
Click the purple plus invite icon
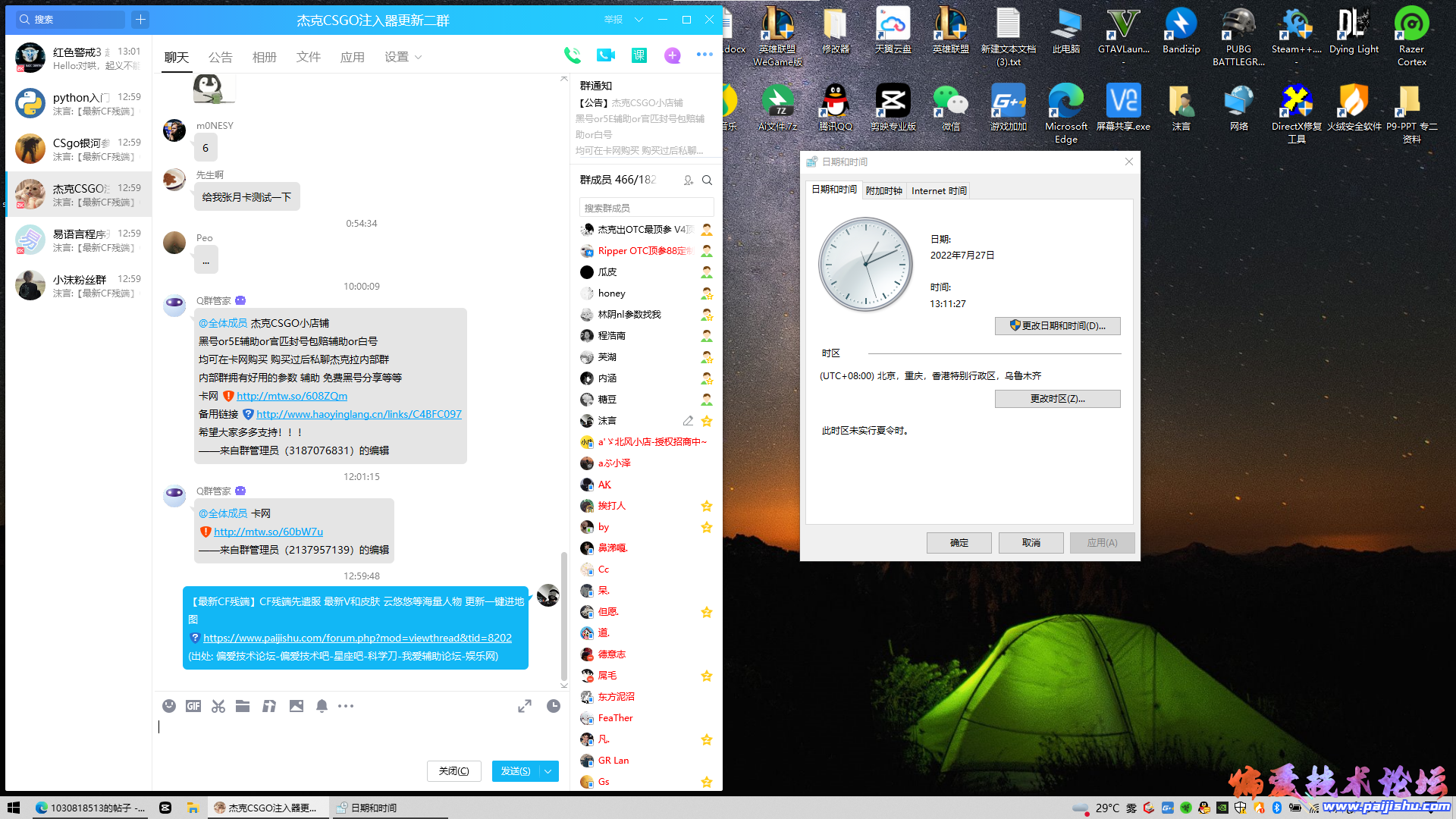(x=672, y=55)
